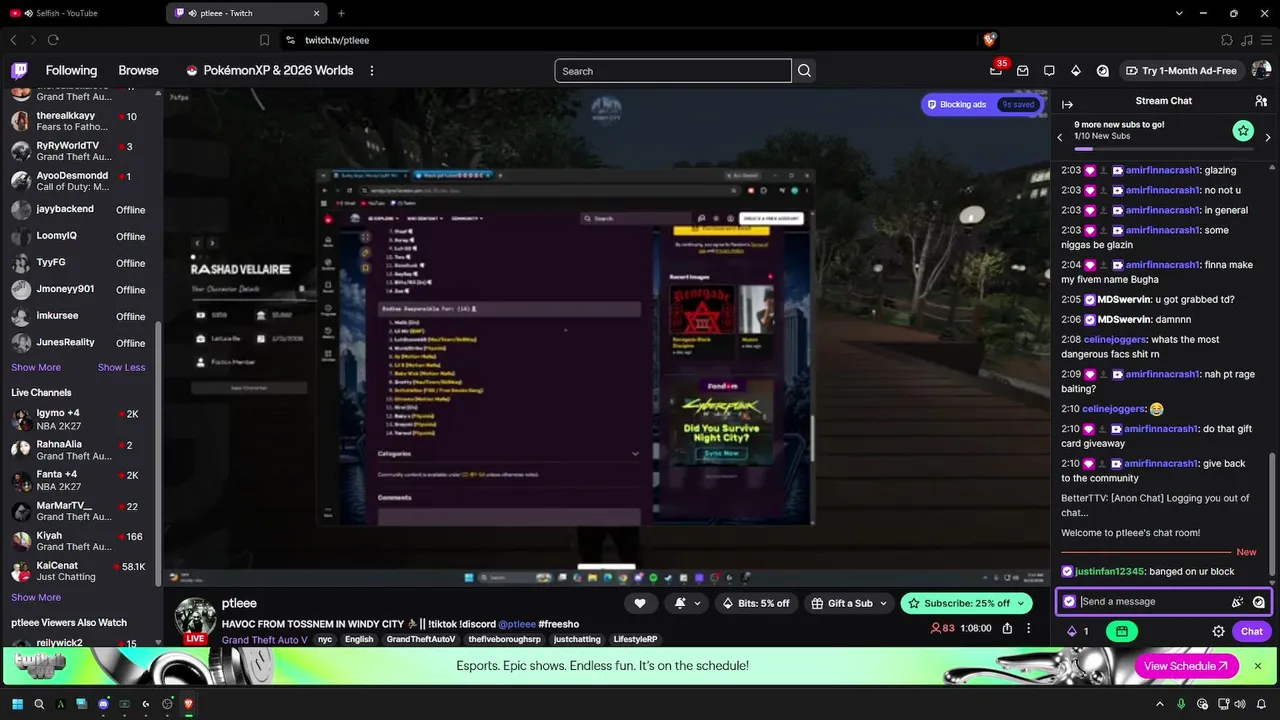Open the Twitch inbox notifications icon

coord(1022,71)
